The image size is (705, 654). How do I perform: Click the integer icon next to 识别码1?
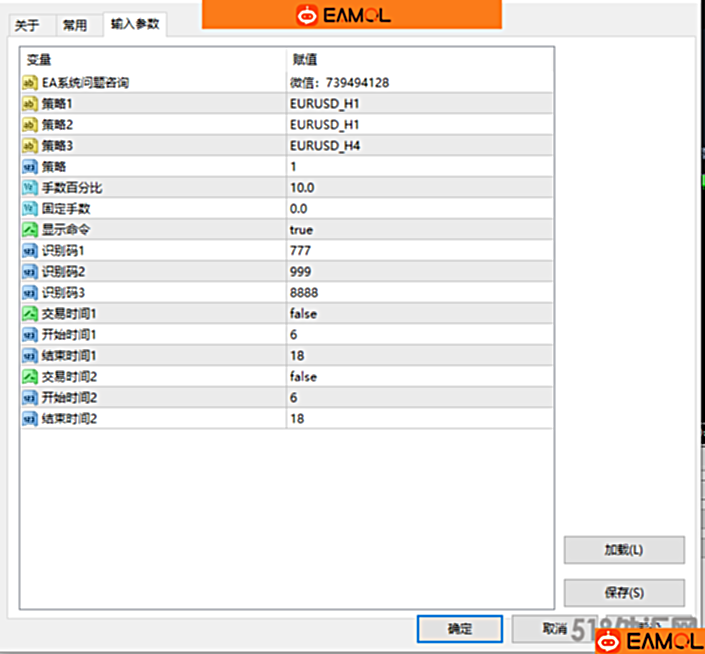29,251
